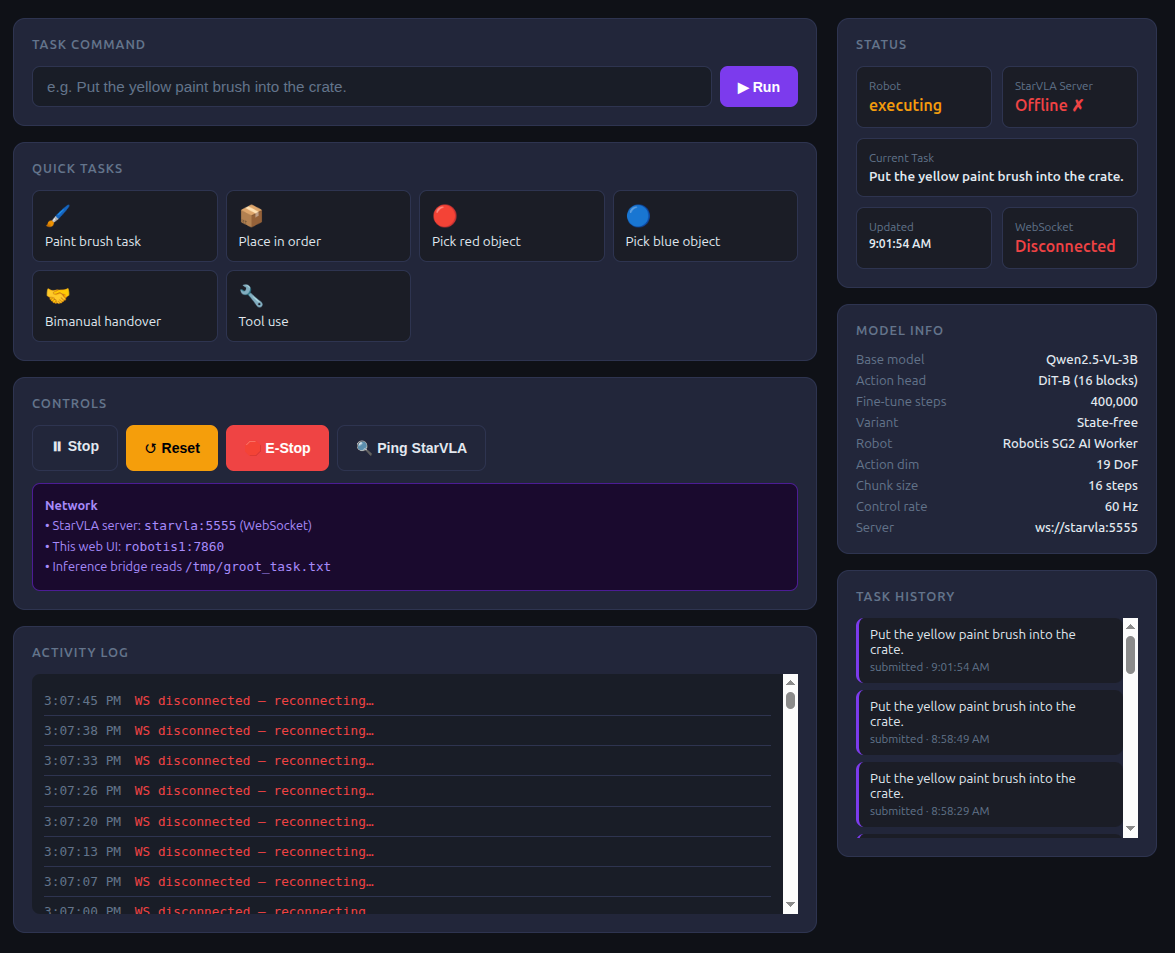This screenshot has height=953, width=1175.
Task: Click the magnifier icon in Ping StarVLA
Action: tap(364, 448)
